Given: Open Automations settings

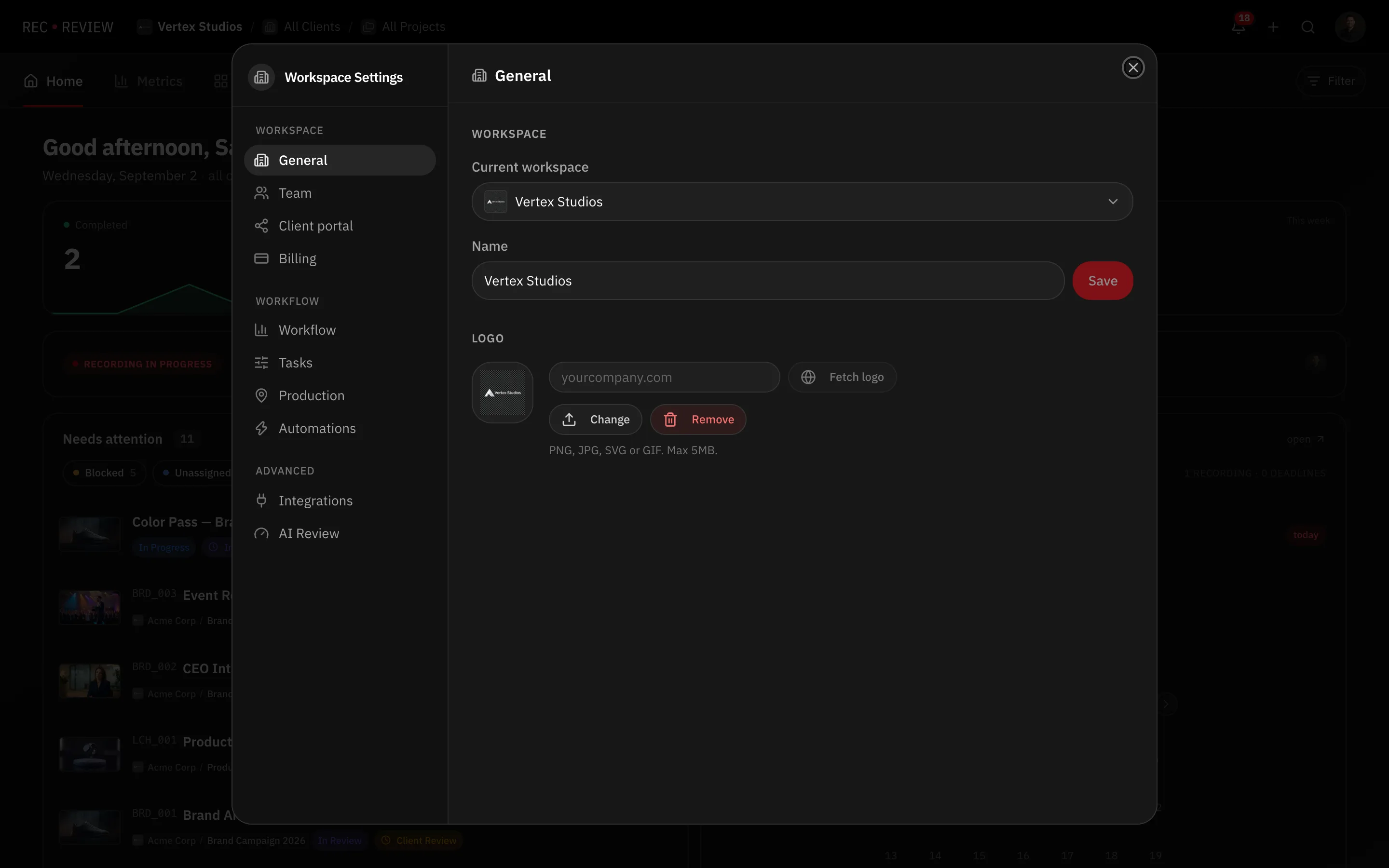Looking at the screenshot, I should (339, 428).
